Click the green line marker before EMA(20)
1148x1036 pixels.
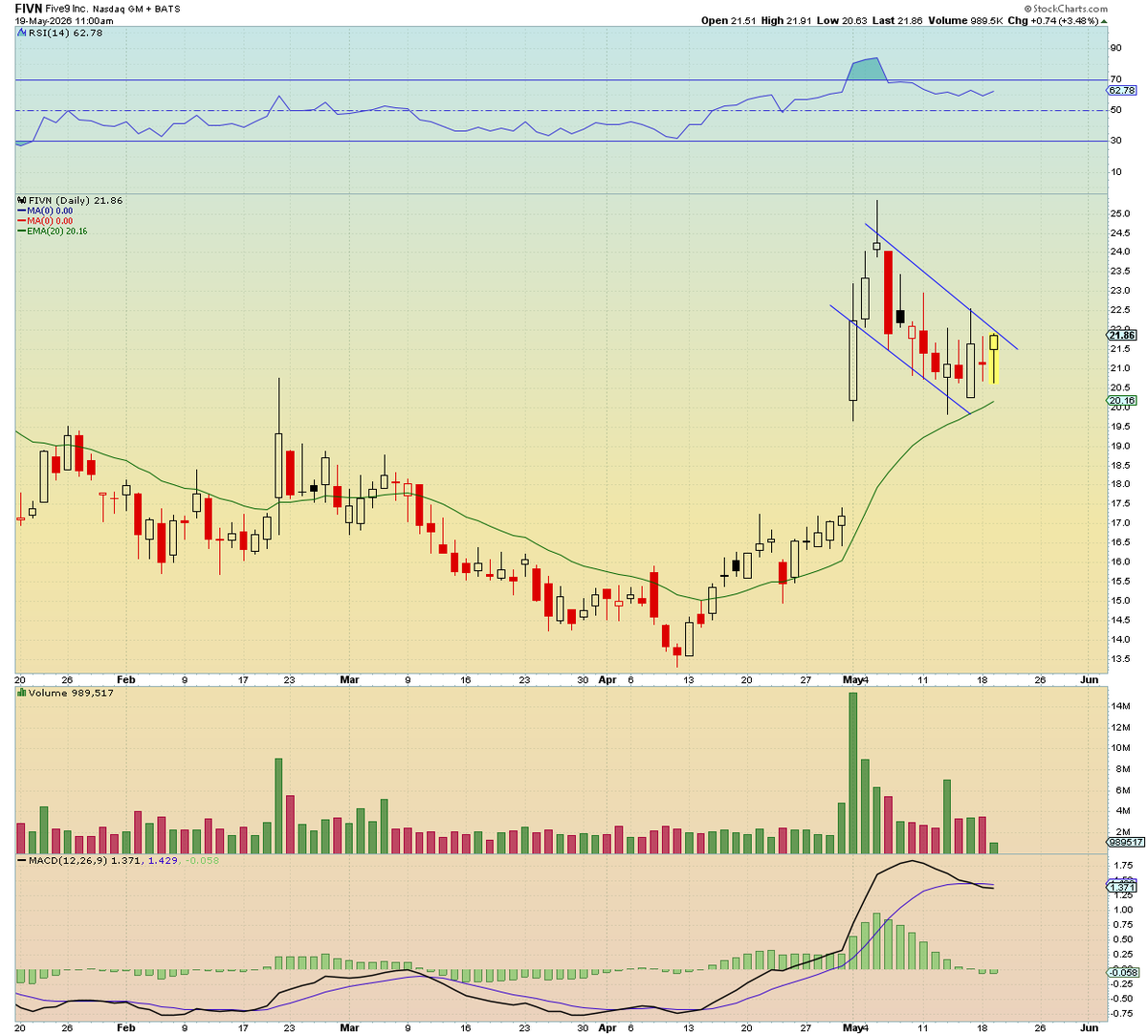[21, 231]
